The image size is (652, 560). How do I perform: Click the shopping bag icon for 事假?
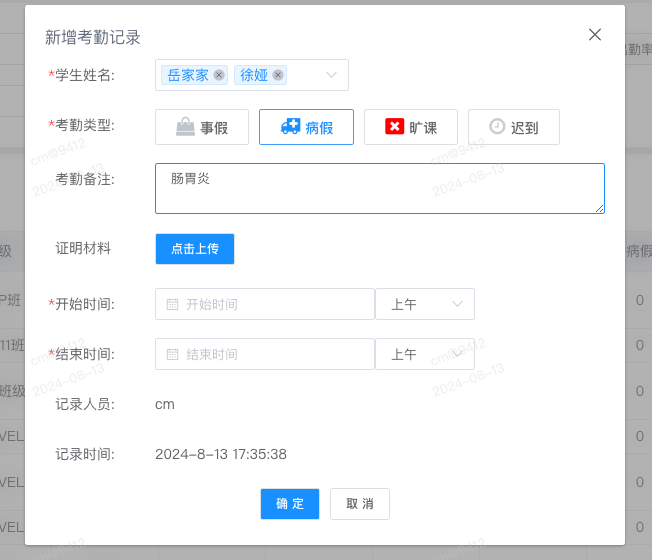pos(185,127)
